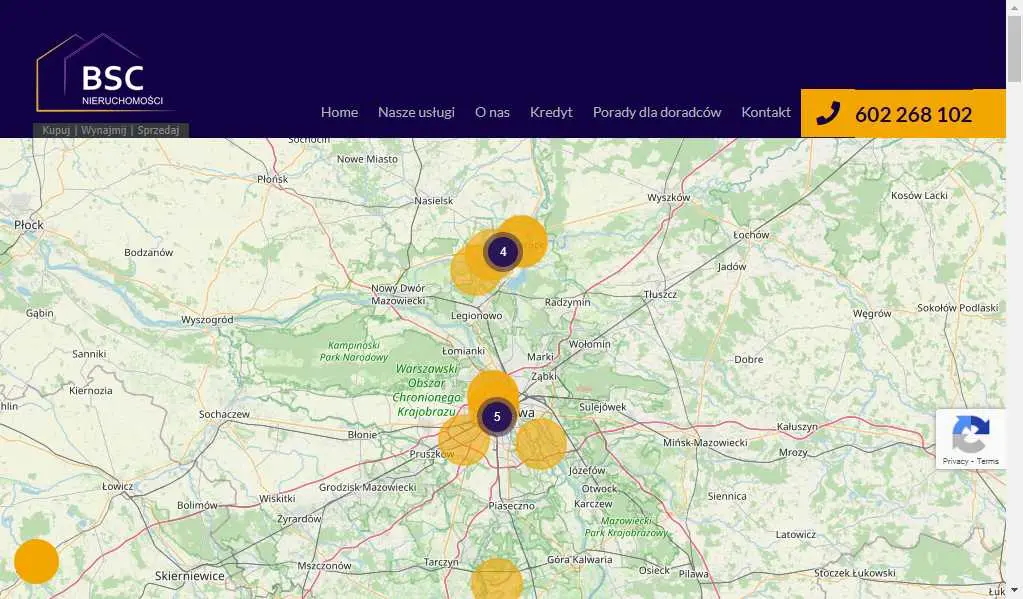Image resolution: width=1023 pixels, height=599 pixels.
Task: Open the reCAPTCHA Terms link
Action: (988, 461)
